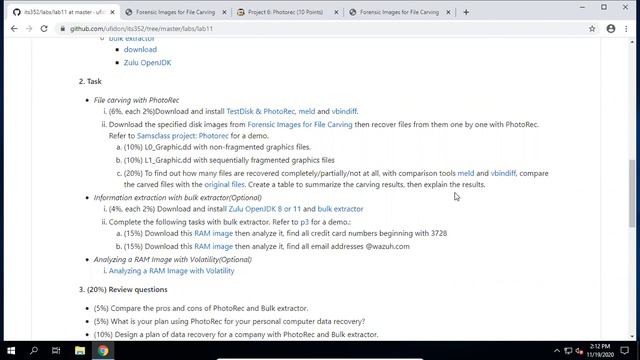This screenshot has width=640, height=360.
Task: Close the first Forensic Images tab
Action: (x=224, y=12)
